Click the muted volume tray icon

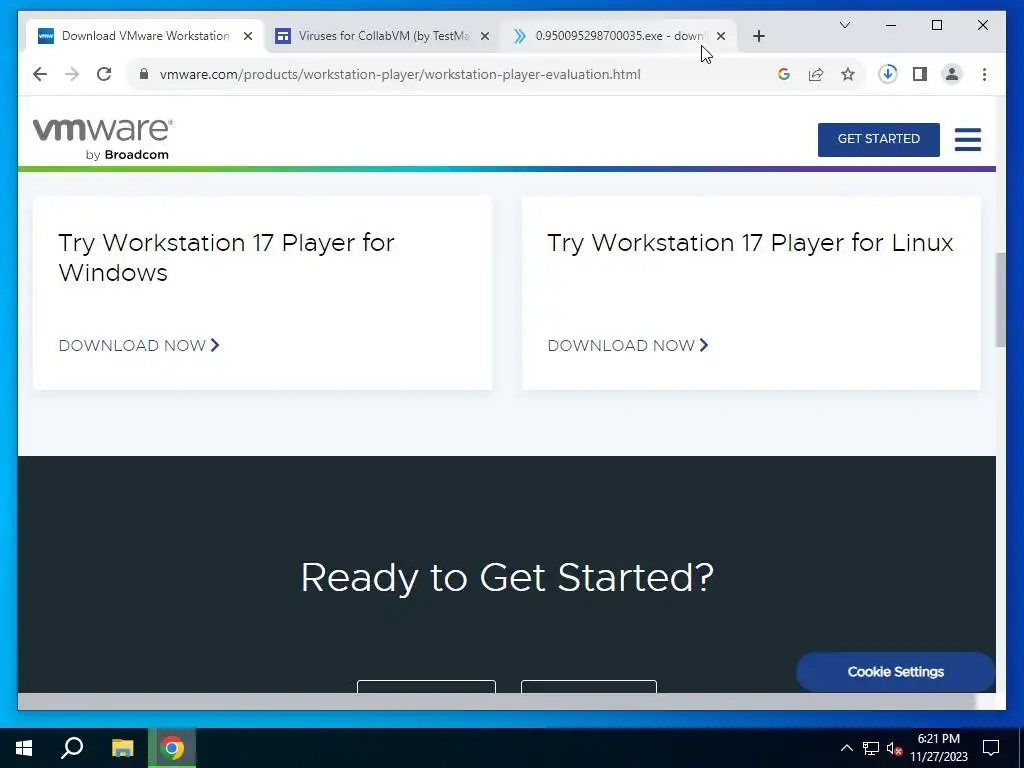(x=894, y=748)
